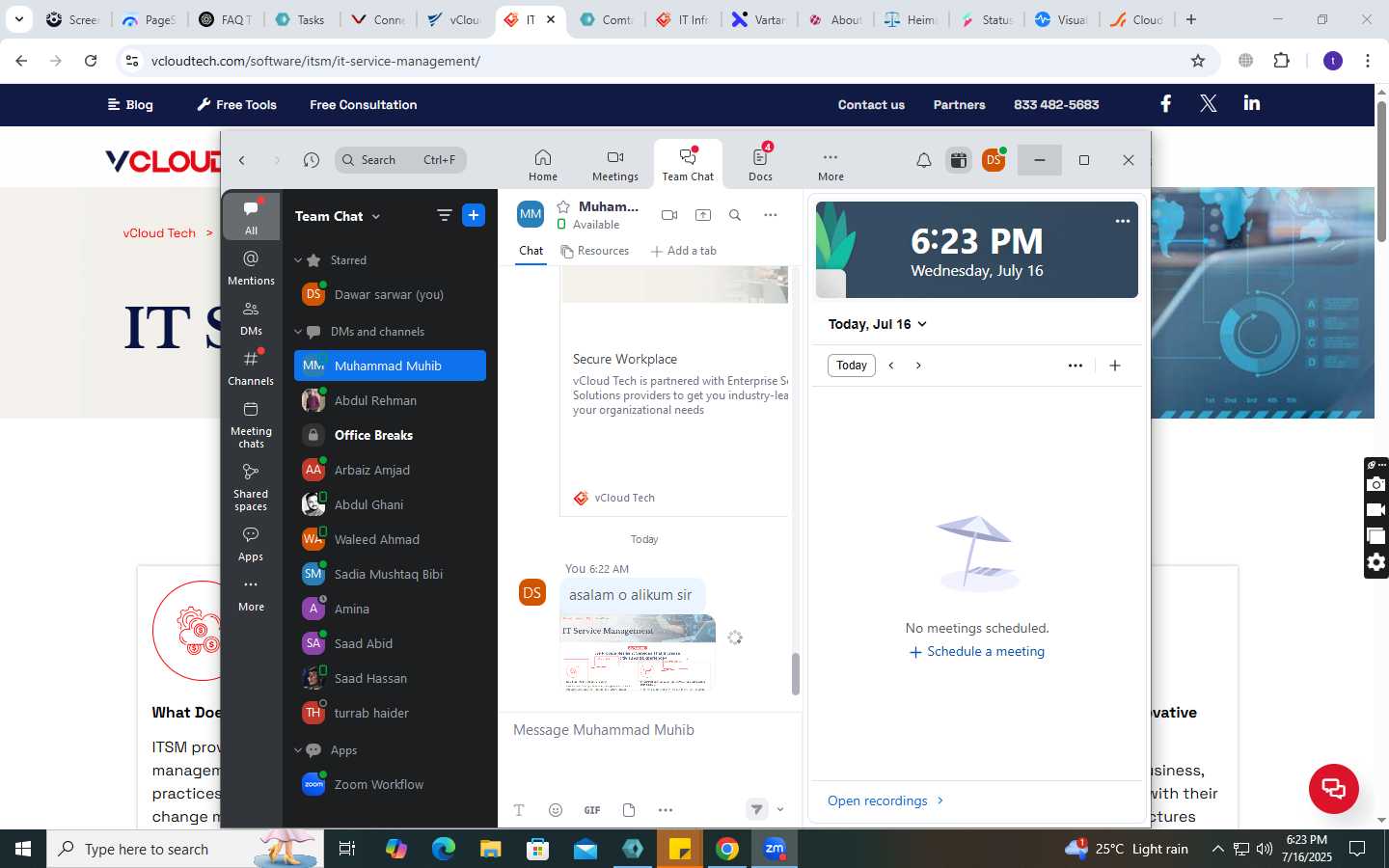Toggle text formatting in message box
Screen dimensions: 1389x868
pos(519,810)
